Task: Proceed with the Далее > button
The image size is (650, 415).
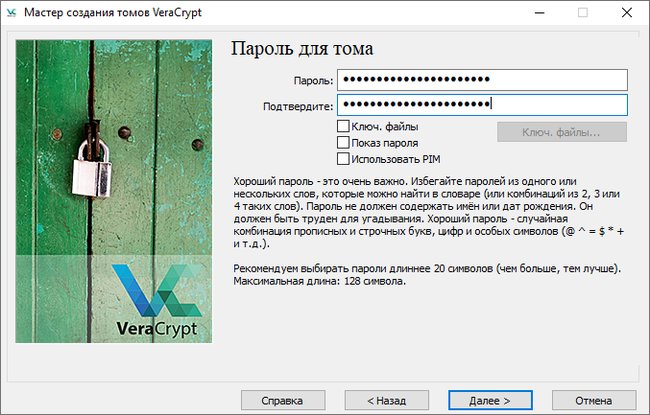Action: click(490, 400)
